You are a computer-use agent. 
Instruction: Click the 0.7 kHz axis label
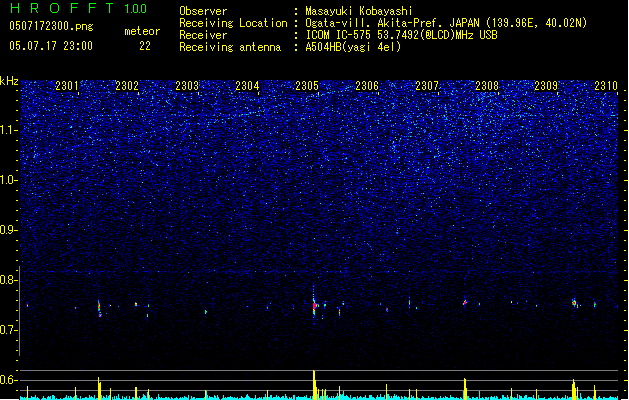click(x=9, y=330)
